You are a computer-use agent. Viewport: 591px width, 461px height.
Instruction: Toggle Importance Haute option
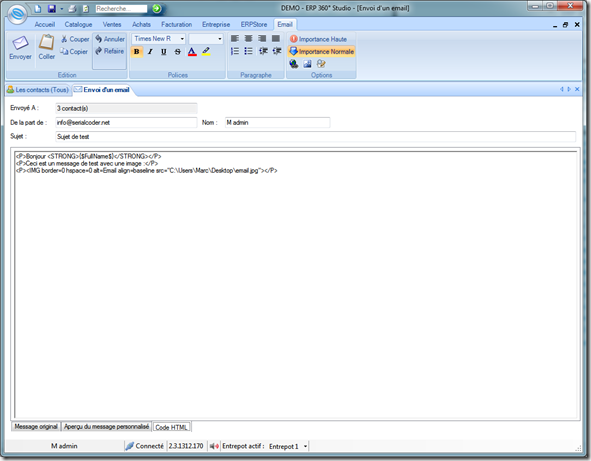pyautogui.click(x=318, y=39)
